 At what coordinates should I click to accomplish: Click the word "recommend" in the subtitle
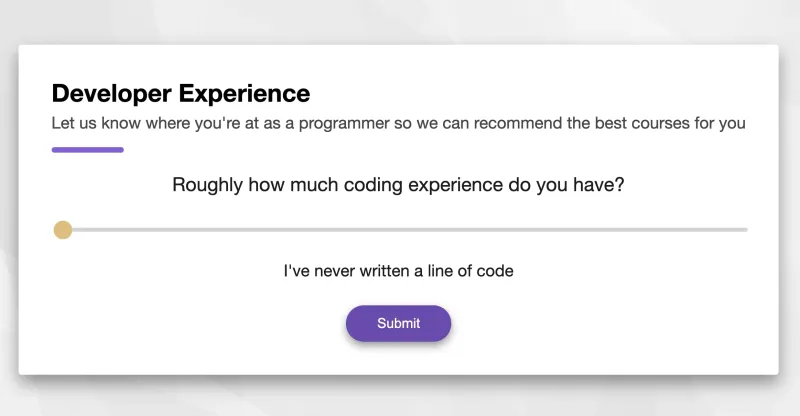point(514,124)
